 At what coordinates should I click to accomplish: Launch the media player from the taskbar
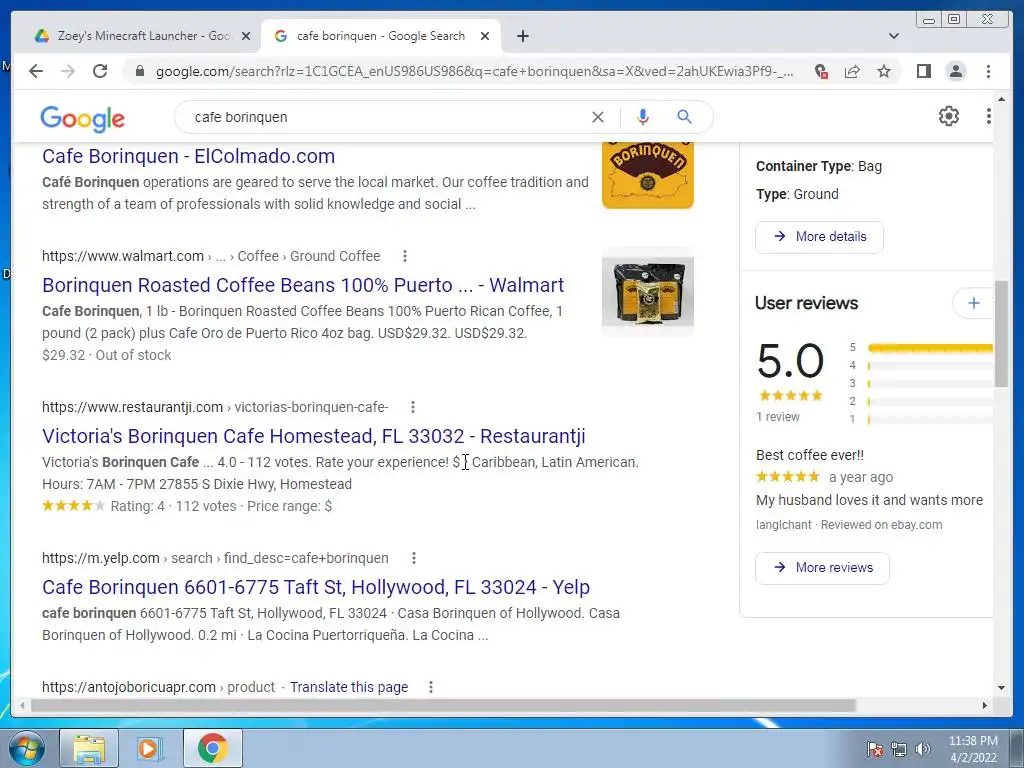coord(150,748)
